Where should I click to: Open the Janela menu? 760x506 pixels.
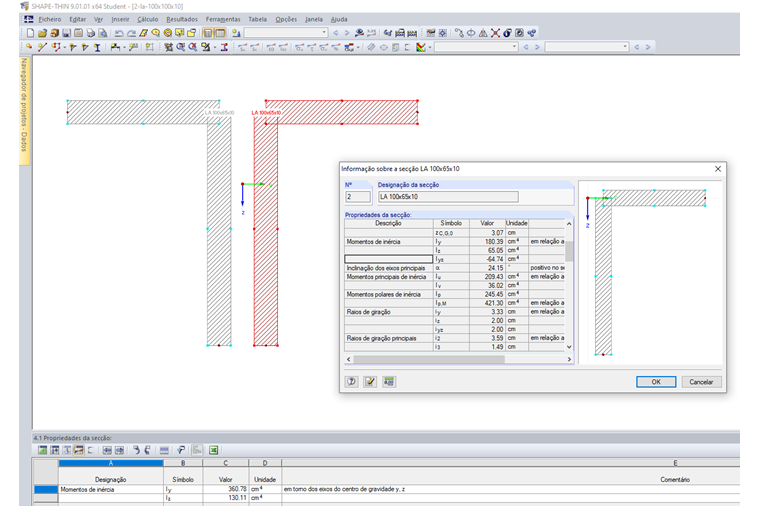314,19
